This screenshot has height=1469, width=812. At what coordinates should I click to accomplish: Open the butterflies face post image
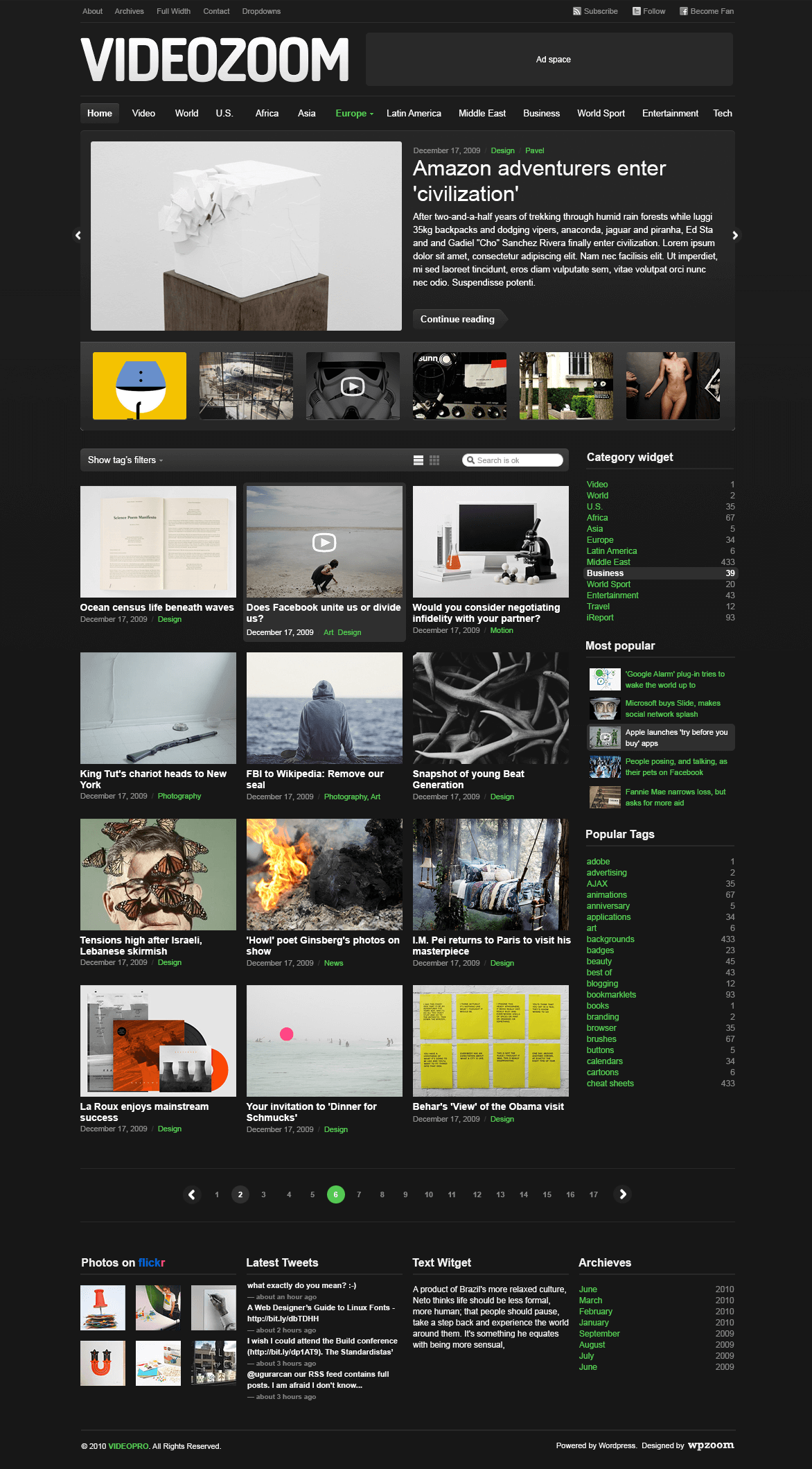[158, 875]
